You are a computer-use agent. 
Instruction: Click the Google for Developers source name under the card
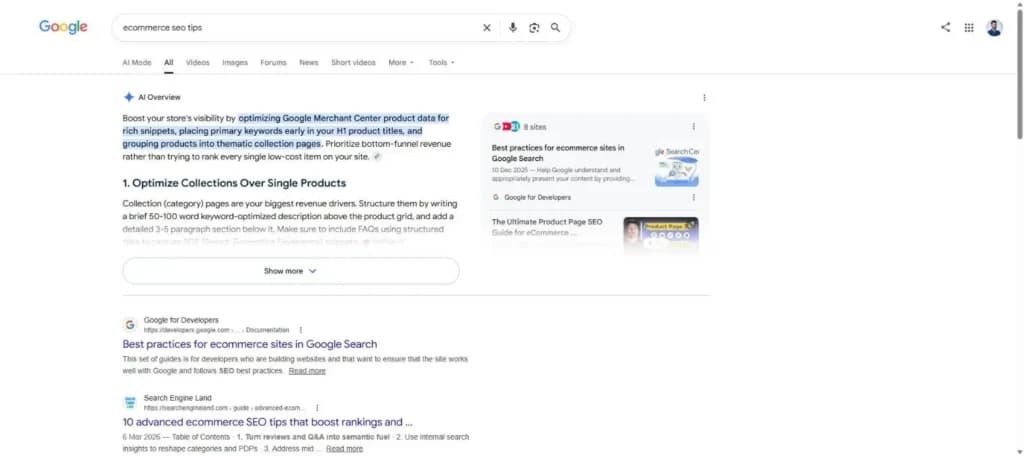coord(537,197)
